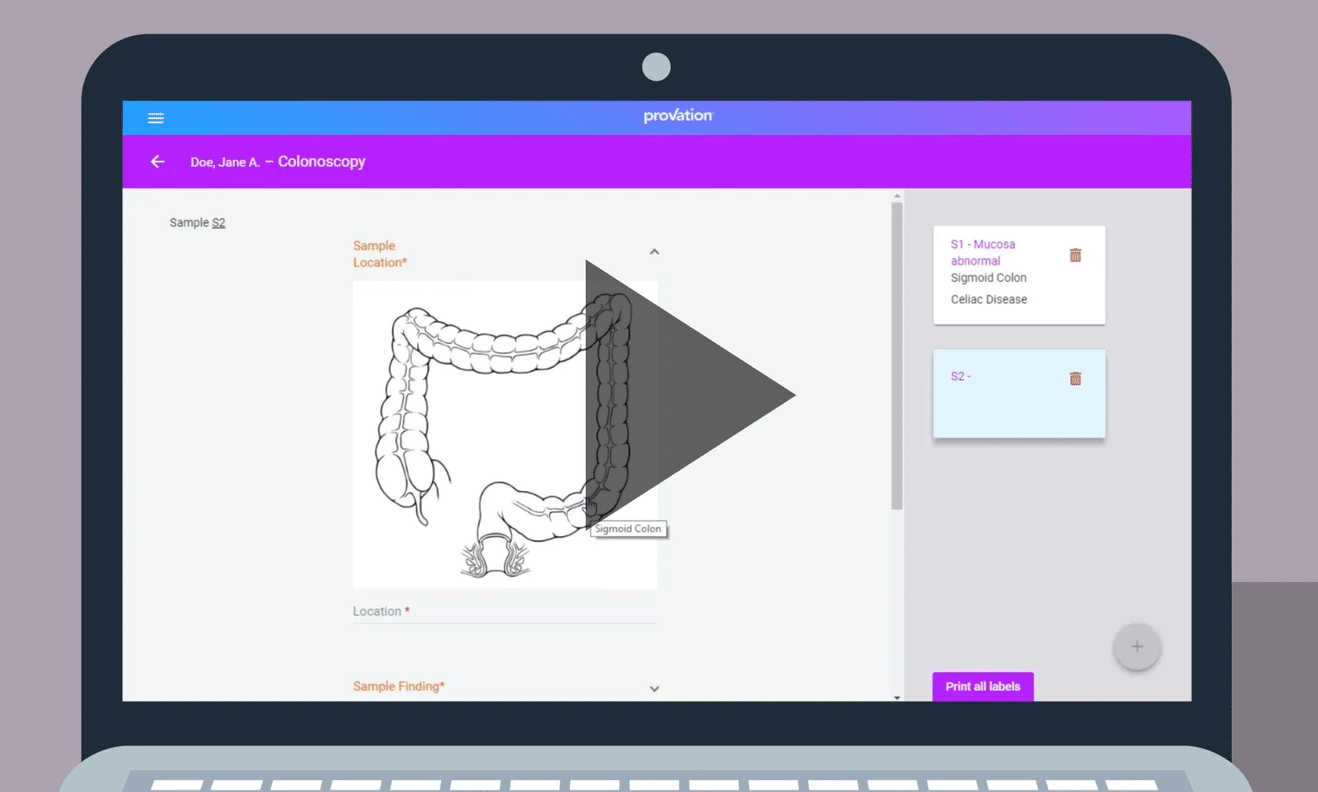Click the Provation logo in header
1318x792 pixels.
pyautogui.click(x=678, y=116)
